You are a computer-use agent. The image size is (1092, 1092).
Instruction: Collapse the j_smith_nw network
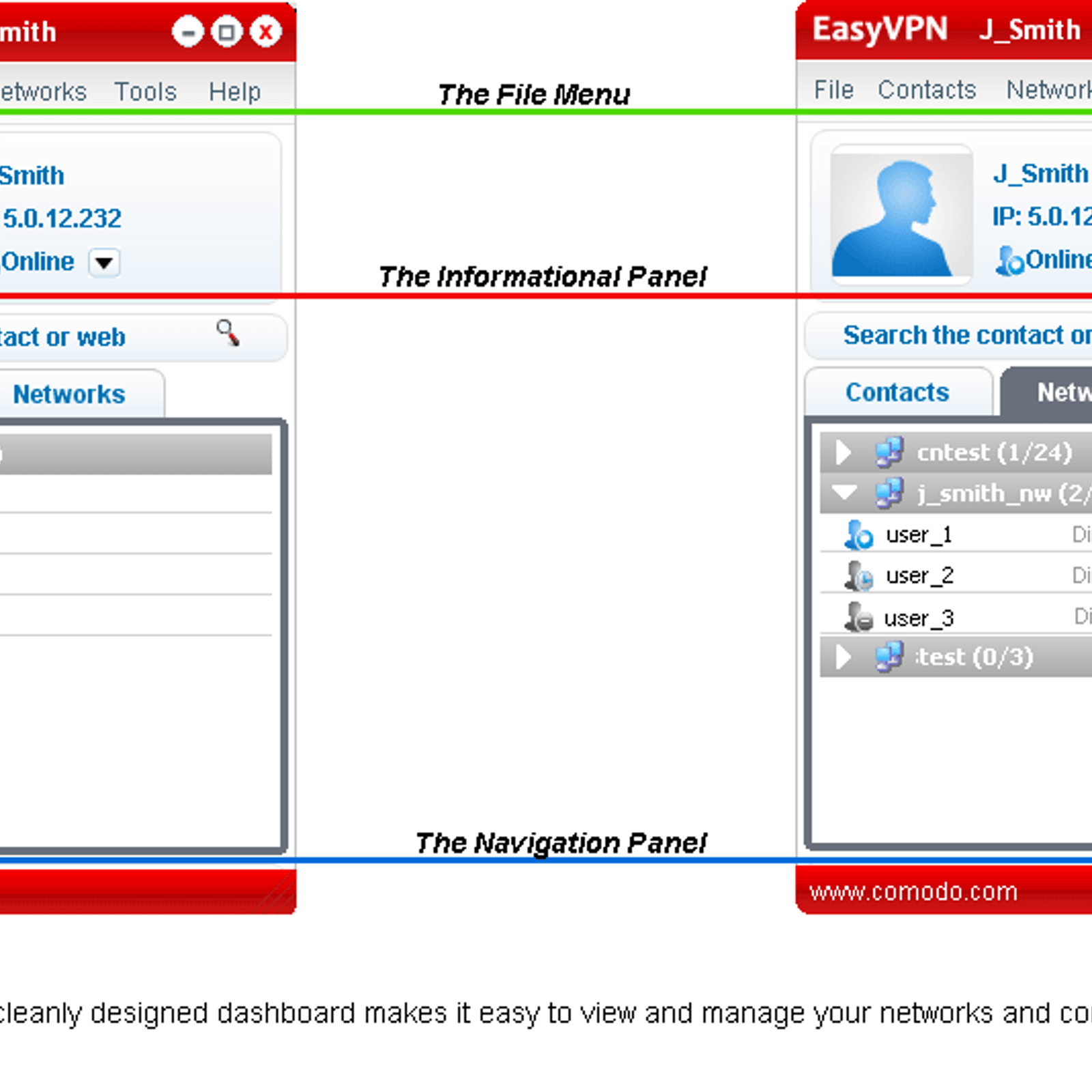tap(844, 492)
